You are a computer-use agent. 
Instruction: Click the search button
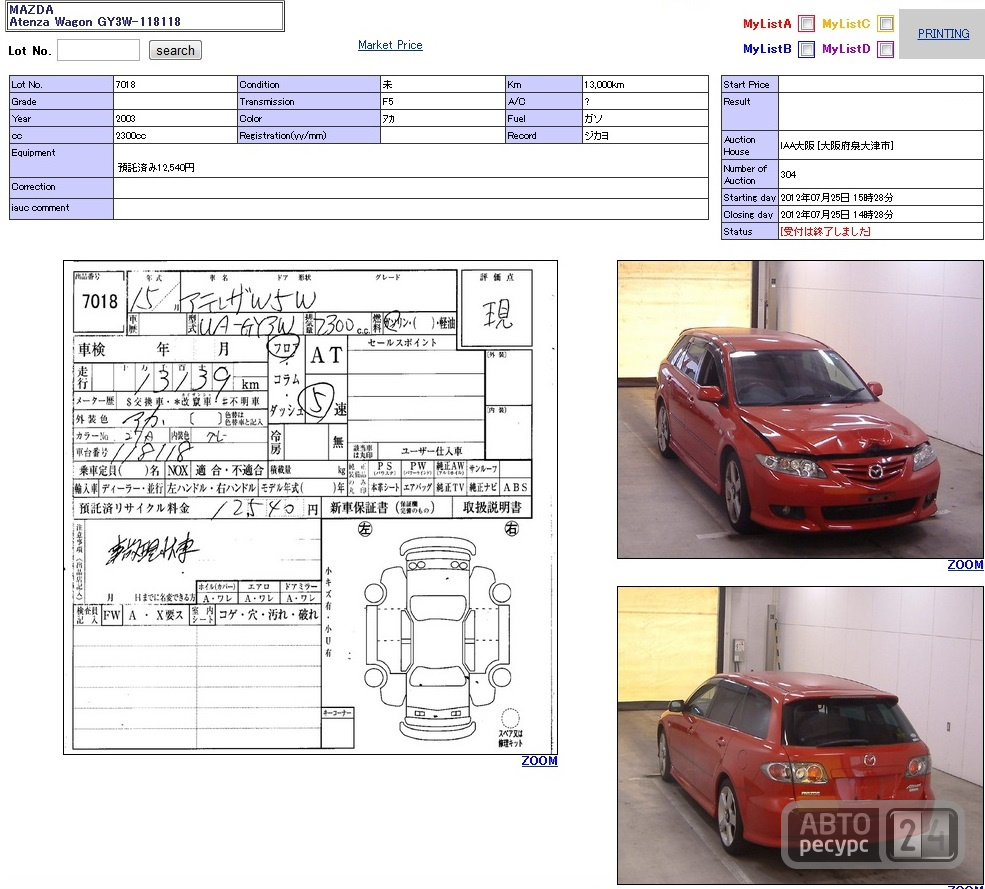click(x=175, y=50)
